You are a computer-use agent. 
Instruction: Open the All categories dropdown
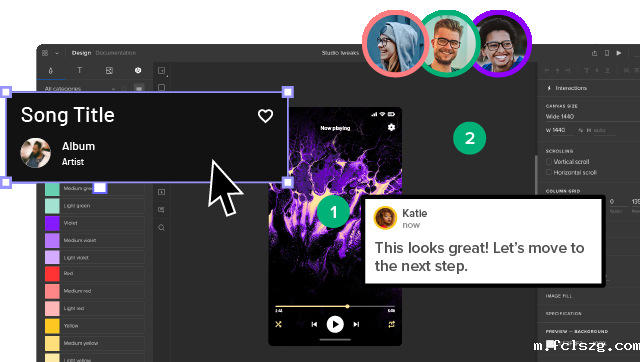(80, 89)
